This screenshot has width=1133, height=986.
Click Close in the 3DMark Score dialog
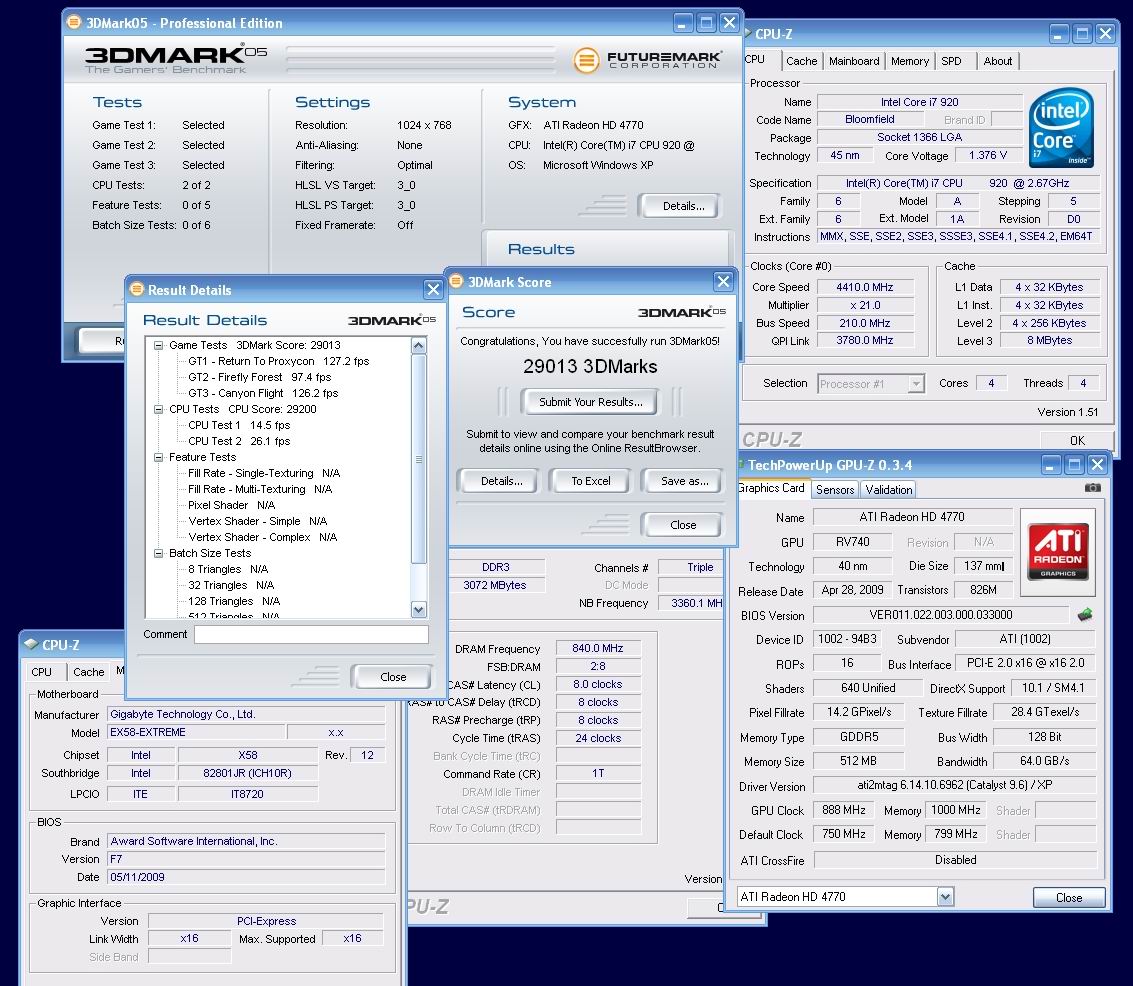[x=682, y=525]
